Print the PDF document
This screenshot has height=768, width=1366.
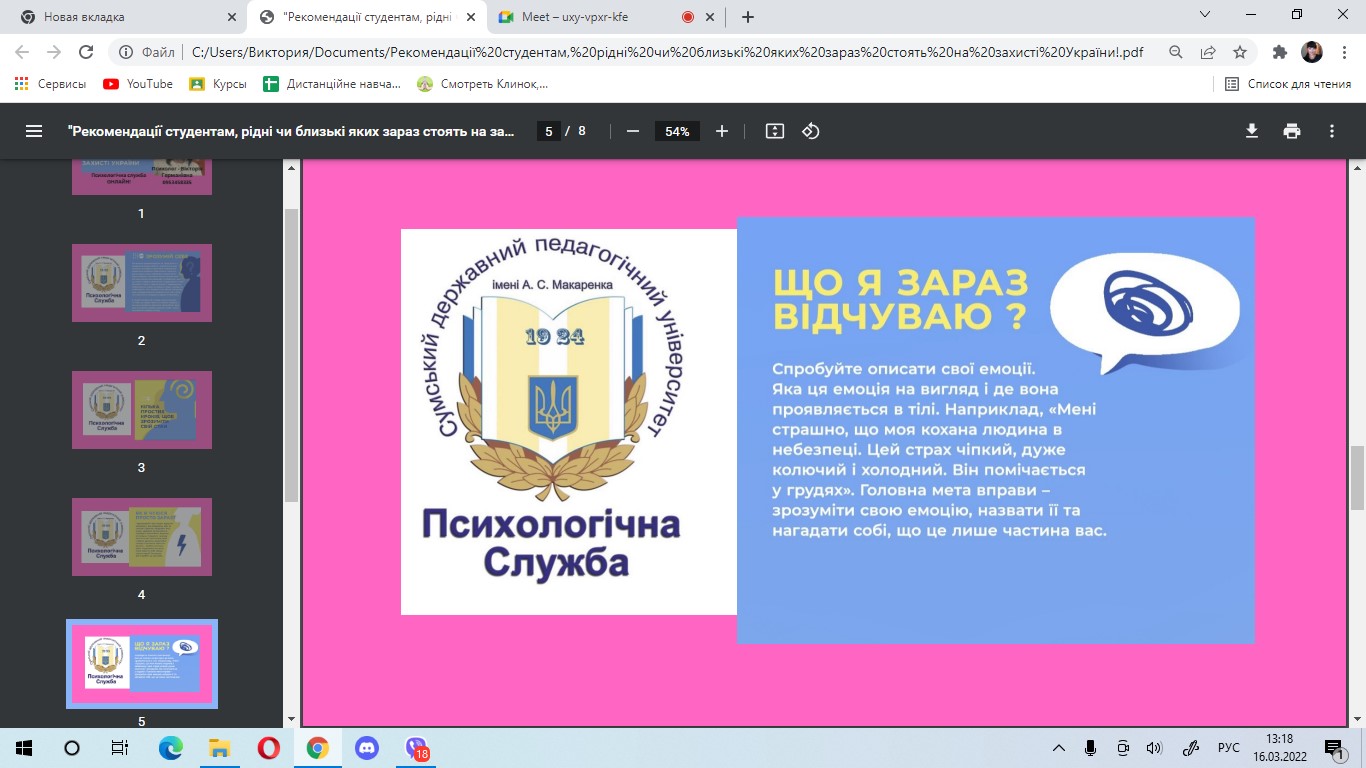pos(1292,131)
